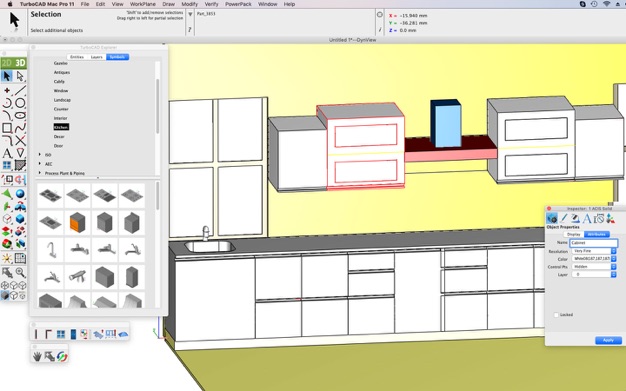Viewport: 626px width, 391px height.
Task: Switch to 3D mode button
Action: (x=20, y=63)
